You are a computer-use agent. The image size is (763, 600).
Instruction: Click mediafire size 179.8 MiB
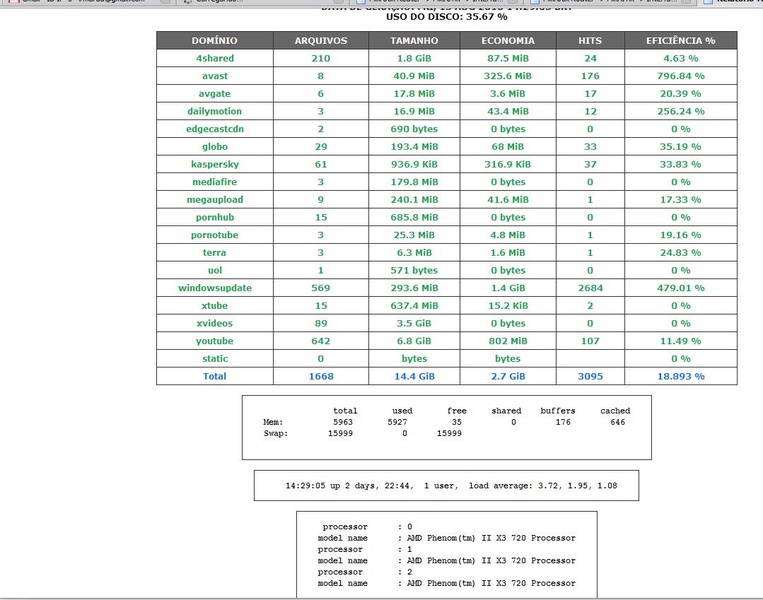(414, 182)
